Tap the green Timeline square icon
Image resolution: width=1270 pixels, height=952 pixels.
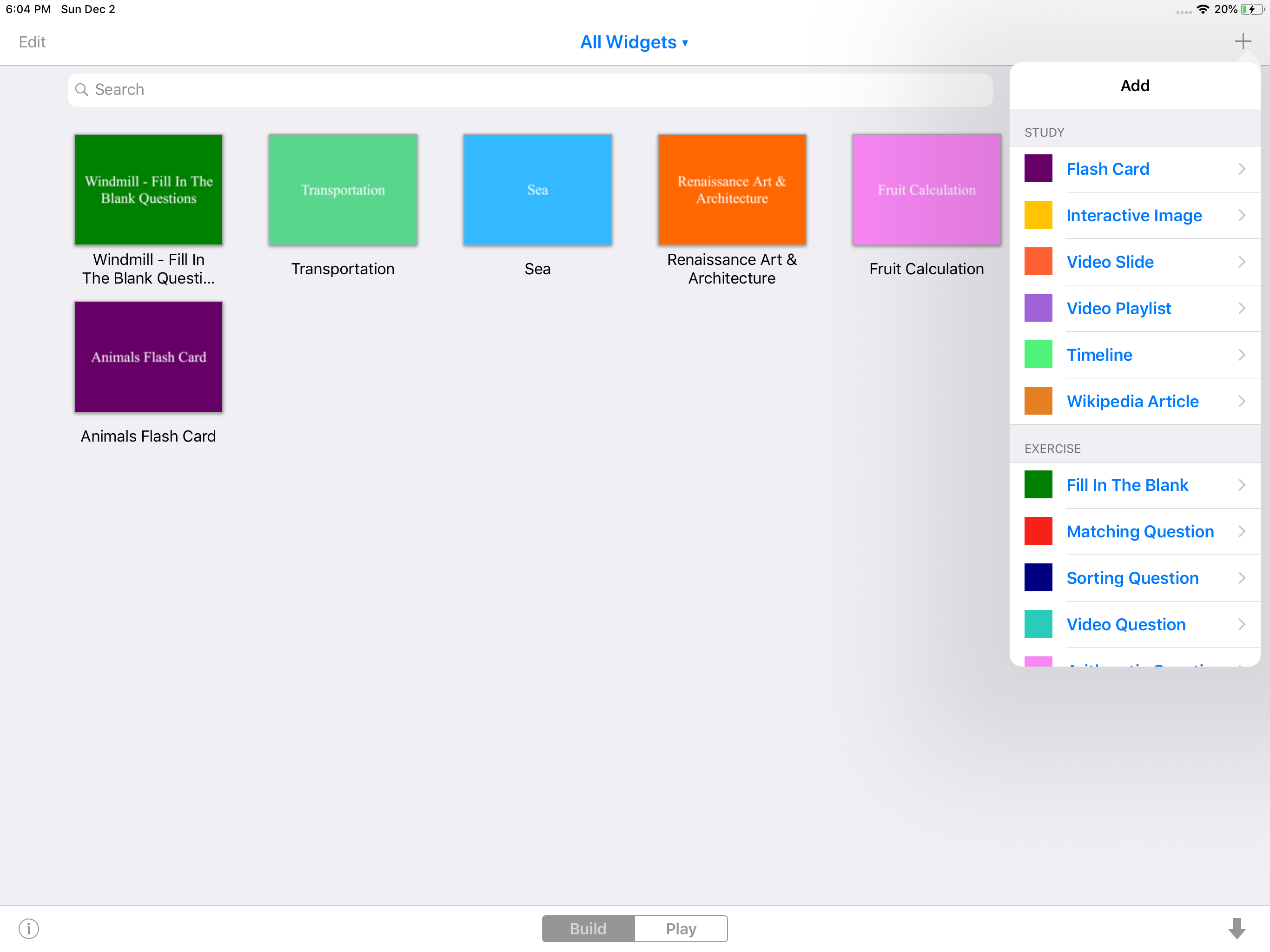pyautogui.click(x=1038, y=354)
